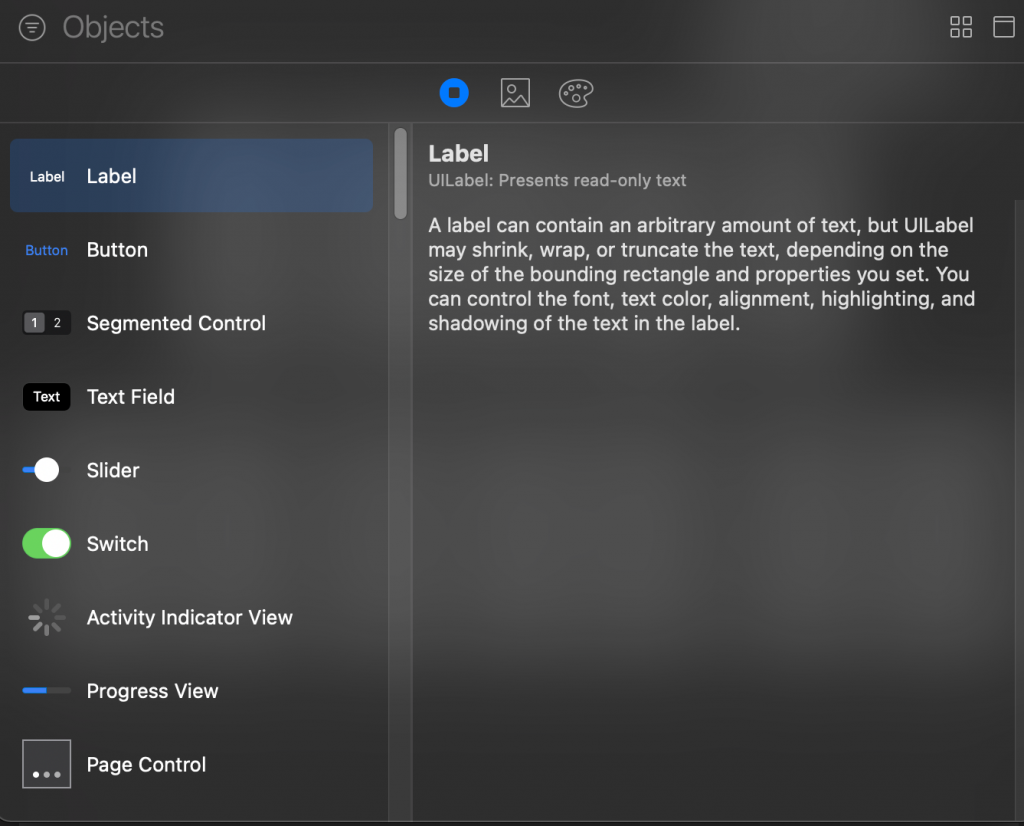Click the window panel toggle icon
This screenshot has width=1024, height=826.
[1003, 27]
